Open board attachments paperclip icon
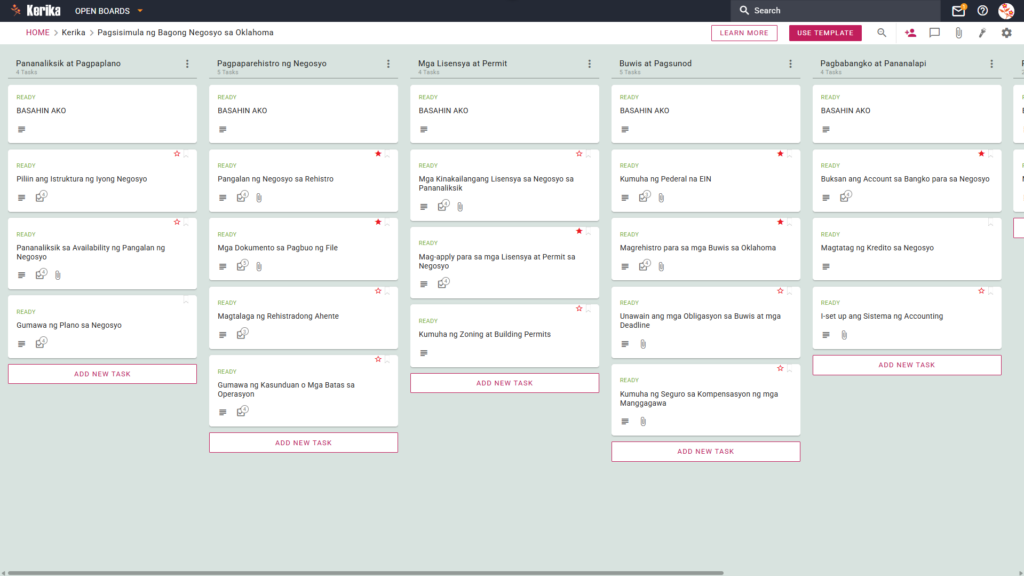The height and width of the screenshot is (576, 1024). (958, 33)
